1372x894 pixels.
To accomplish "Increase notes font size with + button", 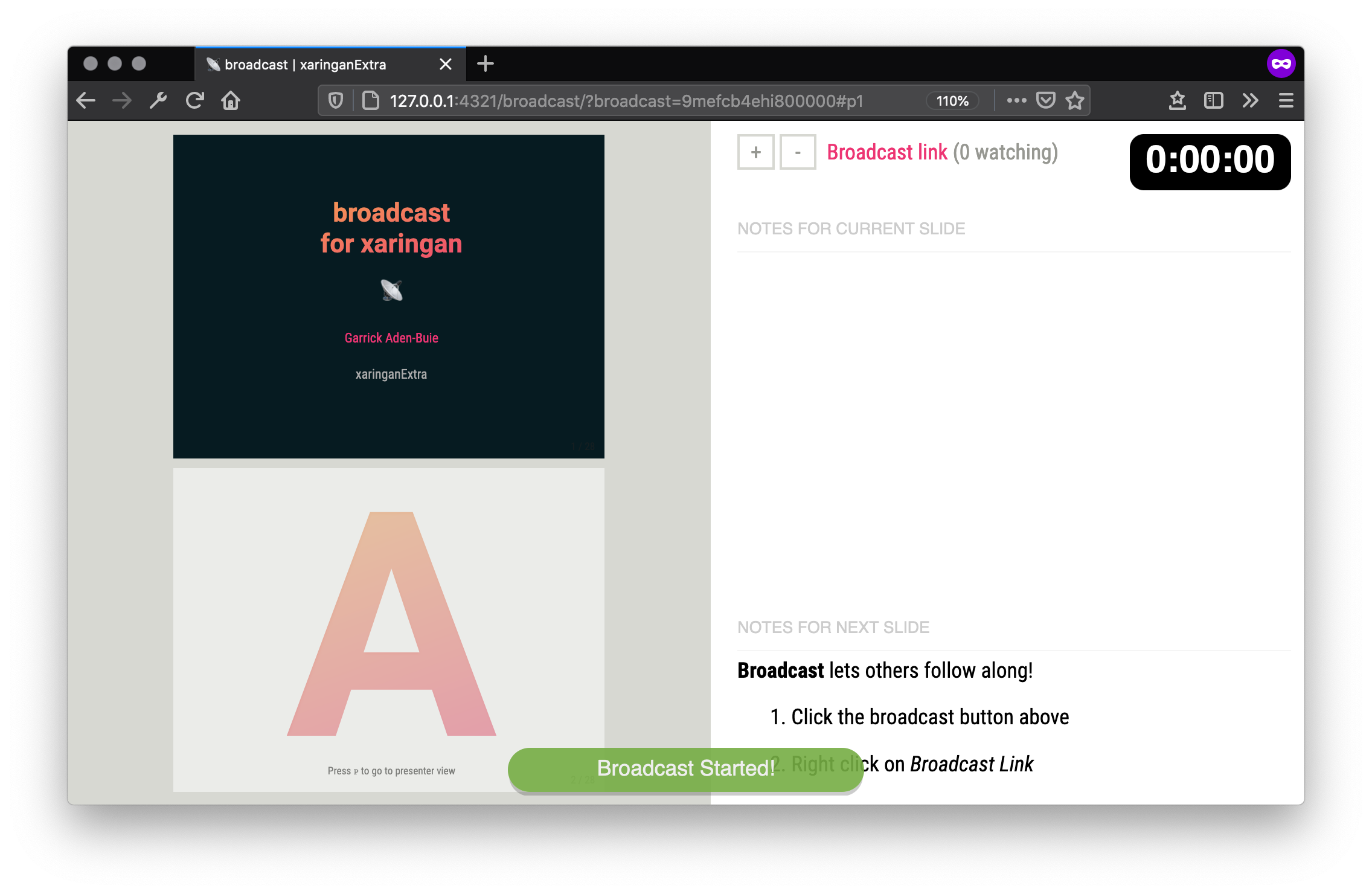I will tap(755, 152).
